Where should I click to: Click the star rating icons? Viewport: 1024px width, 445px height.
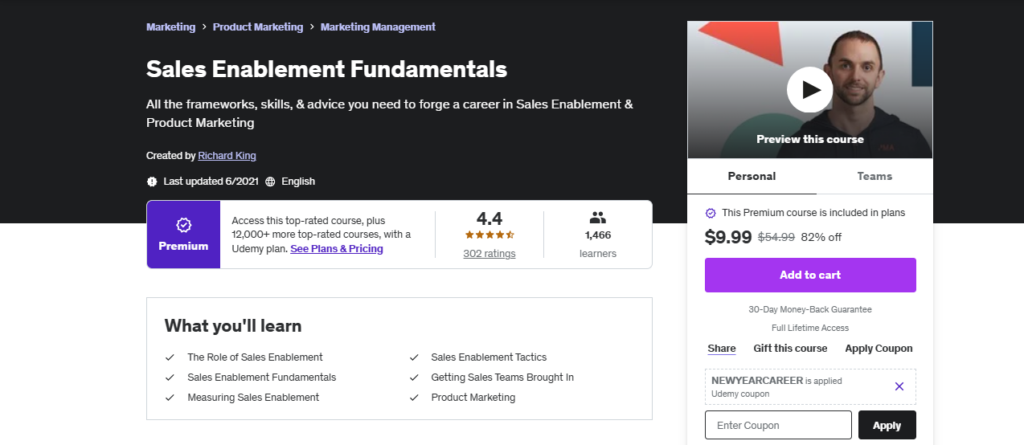489,235
